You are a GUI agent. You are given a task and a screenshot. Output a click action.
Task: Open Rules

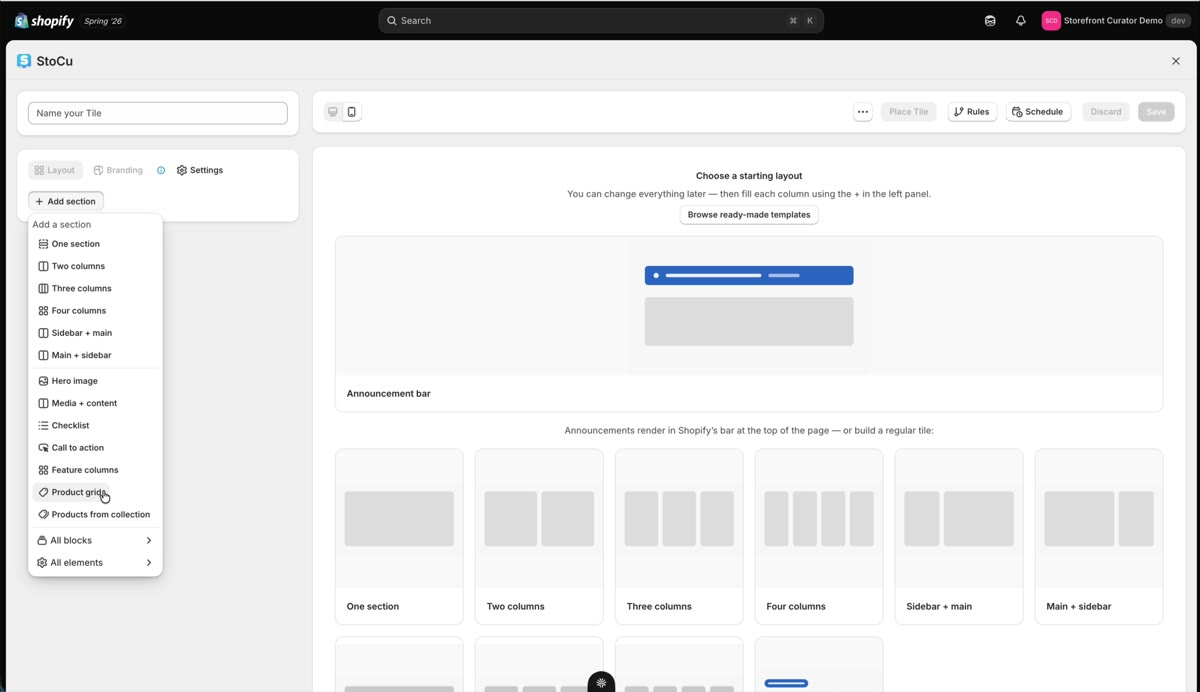[x=971, y=112]
